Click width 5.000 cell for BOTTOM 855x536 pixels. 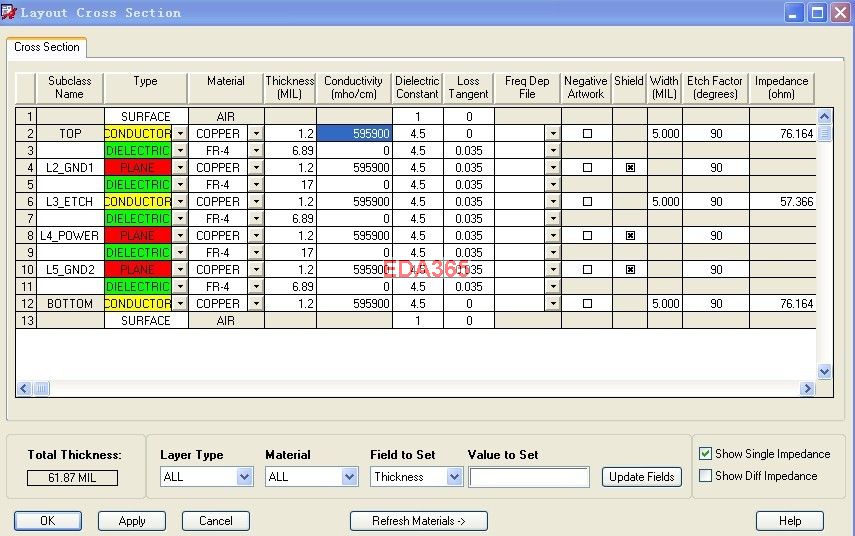click(x=665, y=304)
